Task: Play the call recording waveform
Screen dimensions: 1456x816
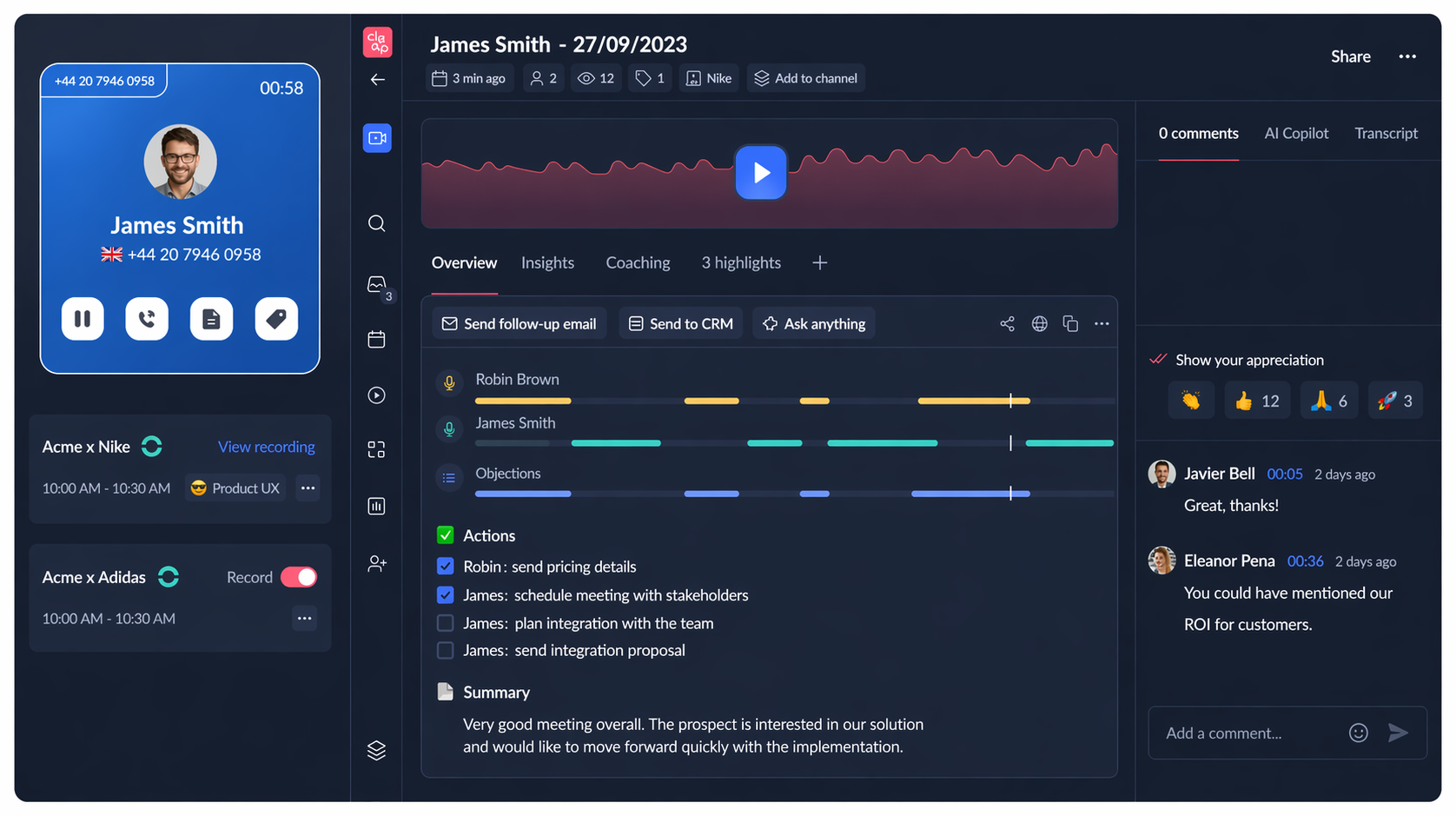Action: point(760,172)
